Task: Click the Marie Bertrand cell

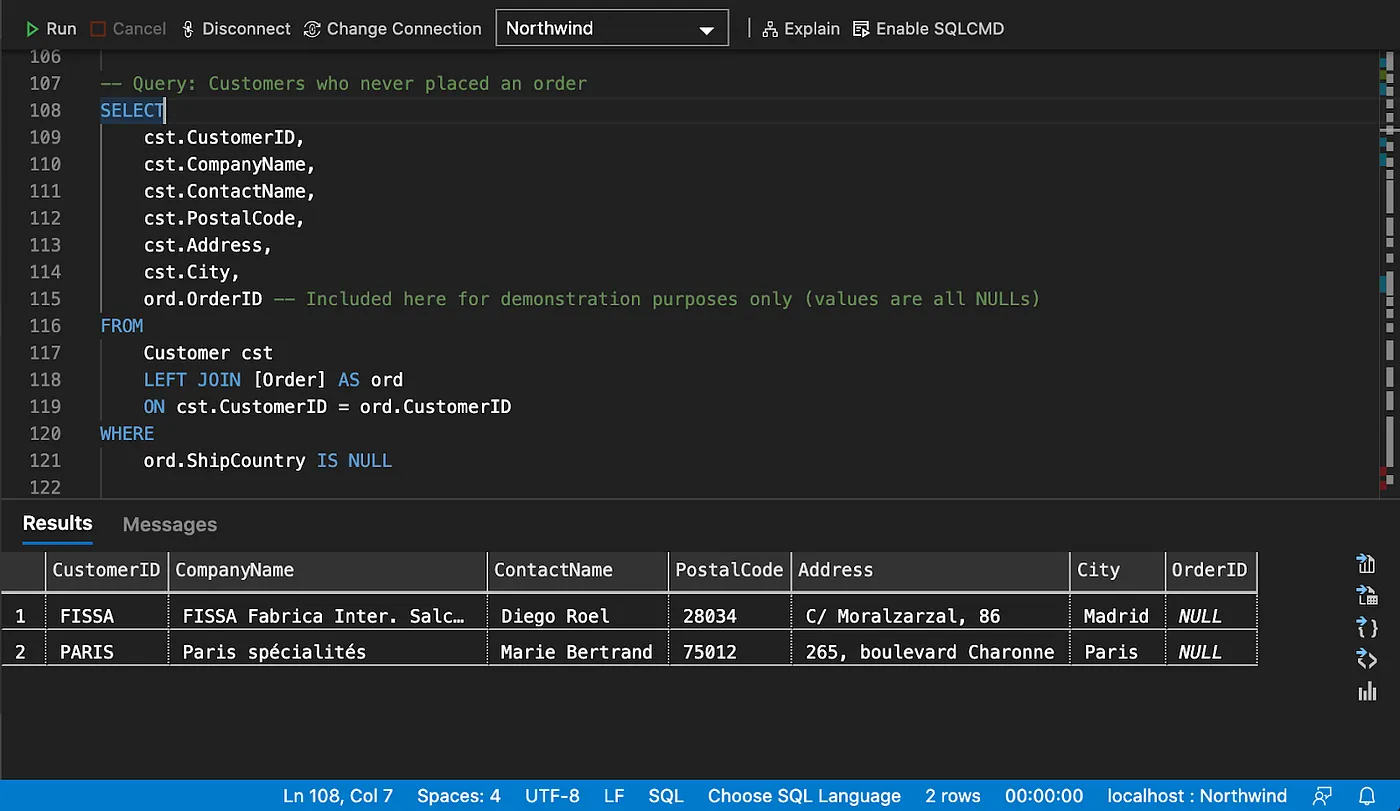Action: [x=578, y=652]
